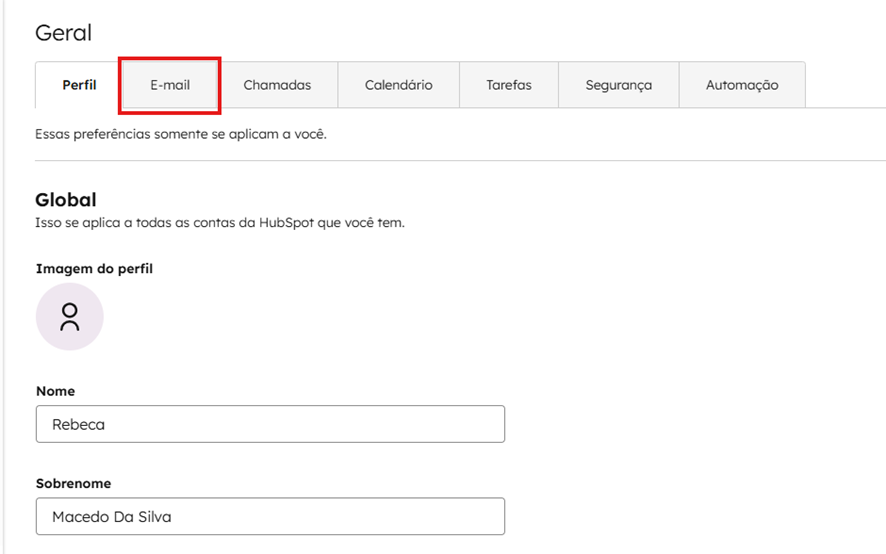Open the Segurança settings tab
This screenshot has height=554, width=886.
point(618,85)
